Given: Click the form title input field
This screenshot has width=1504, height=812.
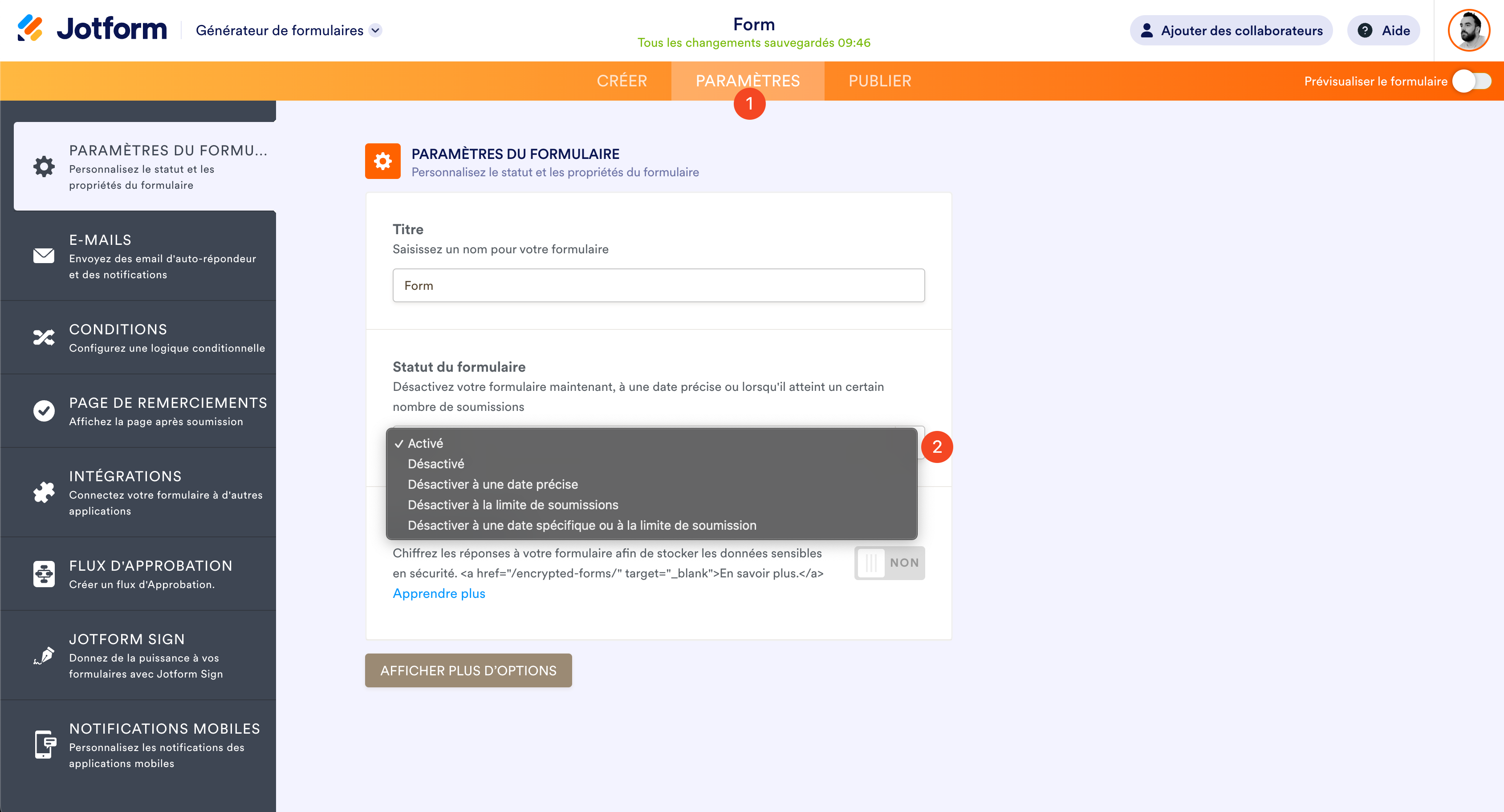Looking at the screenshot, I should tap(658, 285).
